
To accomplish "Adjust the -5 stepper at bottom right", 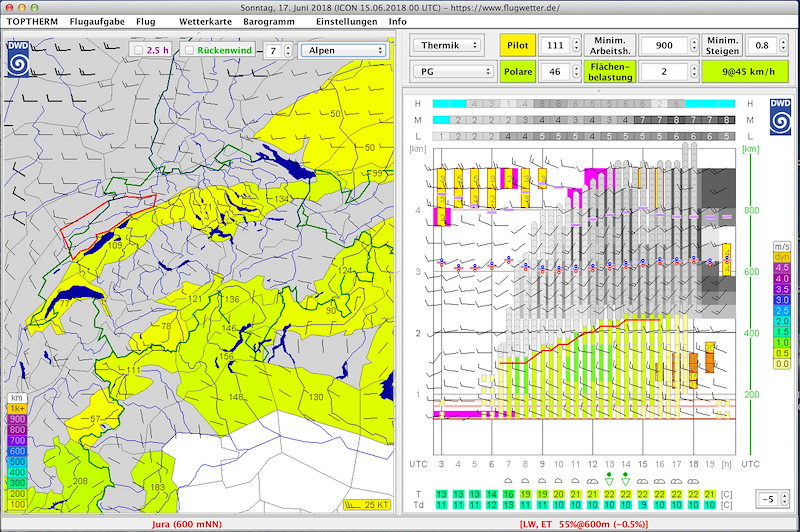I will point(785,498).
